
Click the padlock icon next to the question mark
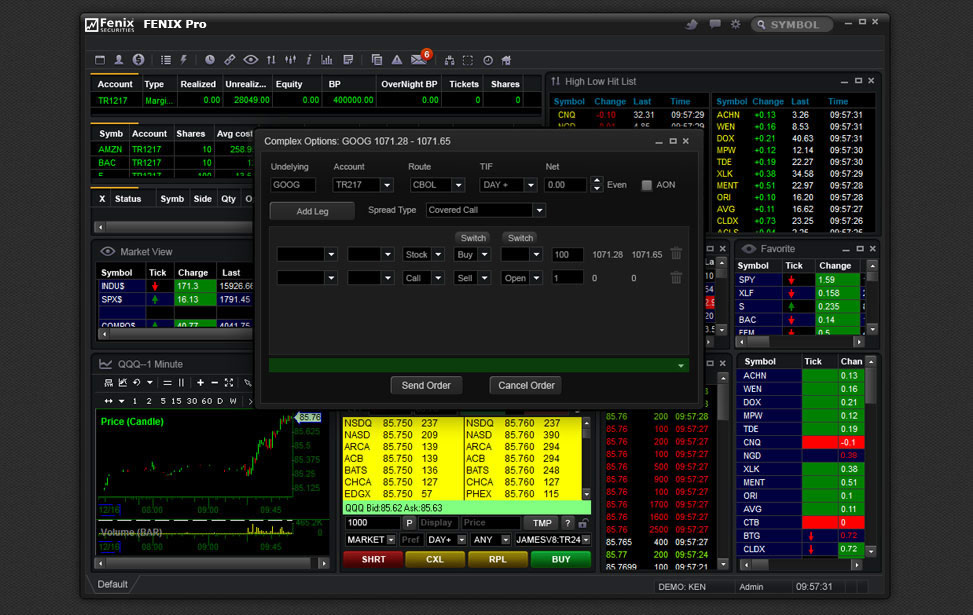583,523
